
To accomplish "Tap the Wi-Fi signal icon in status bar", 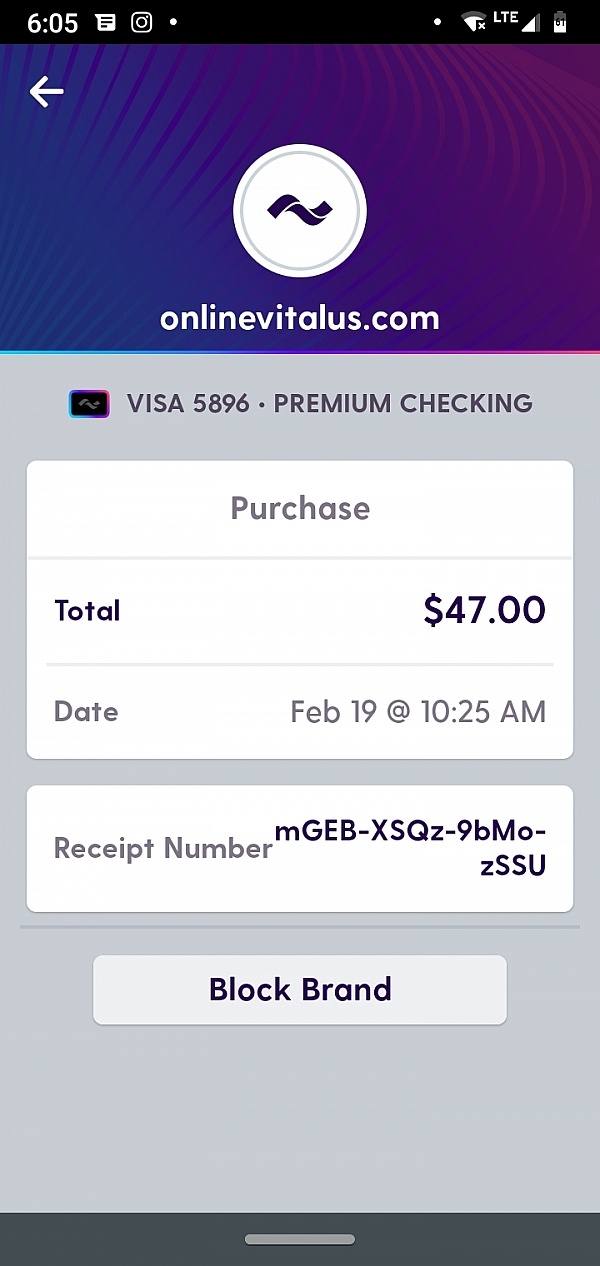I will click(x=473, y=22).
